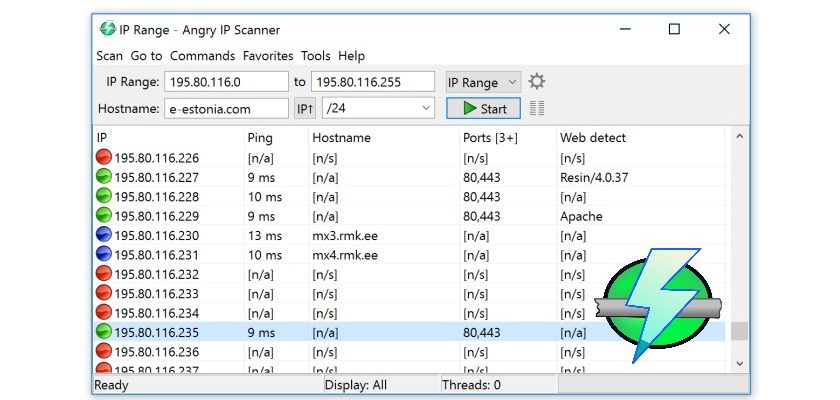
Task: Click the 13 ms ping value
Action: pos(265,236)
